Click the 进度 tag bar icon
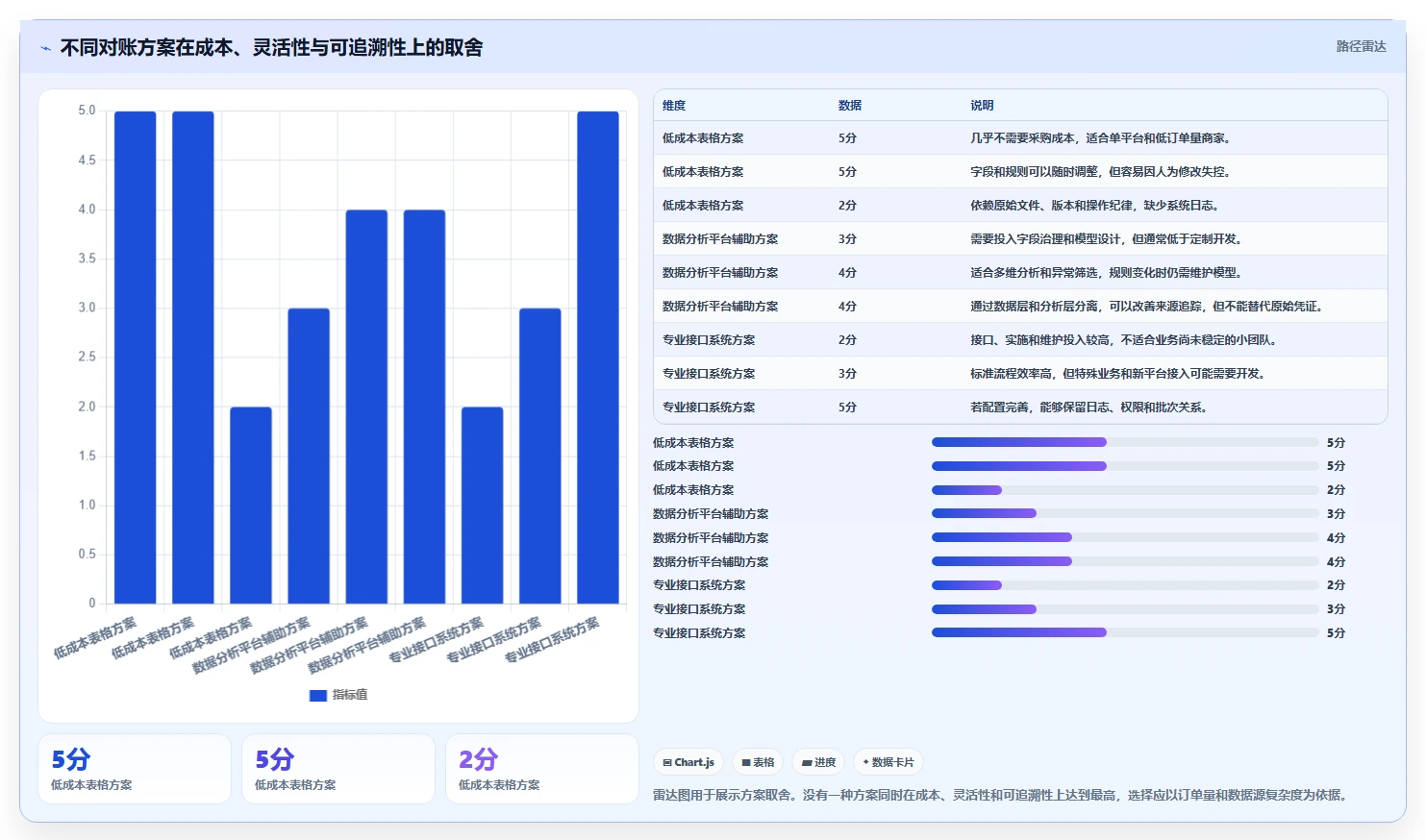 click(x=807, y=762)
